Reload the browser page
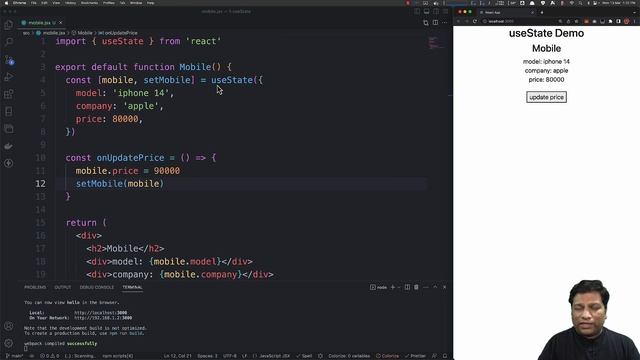The width and height of the screenshot is (640, 360). click(x=475, y=21)
